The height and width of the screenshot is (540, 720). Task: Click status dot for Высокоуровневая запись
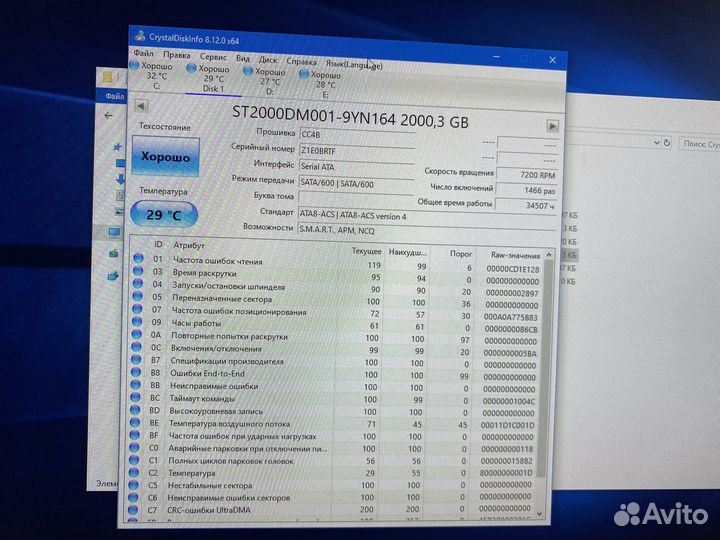135,410
